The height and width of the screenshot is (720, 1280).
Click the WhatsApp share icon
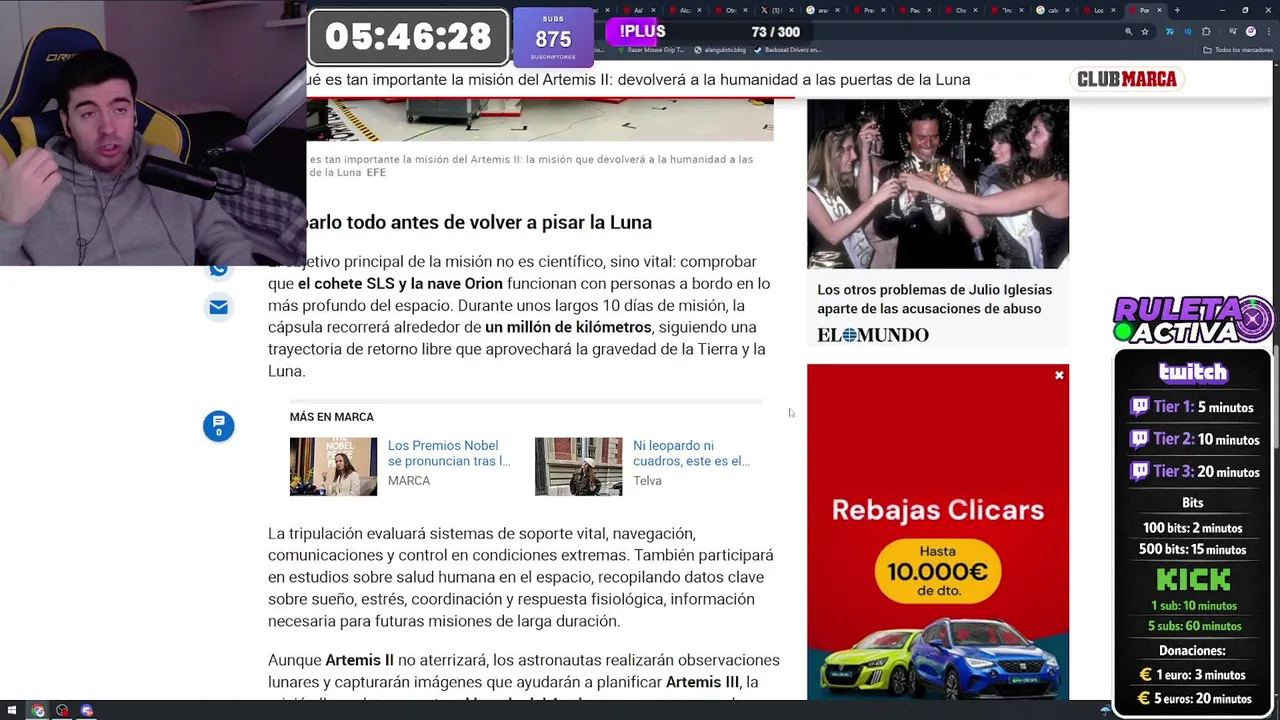(219, 269)
